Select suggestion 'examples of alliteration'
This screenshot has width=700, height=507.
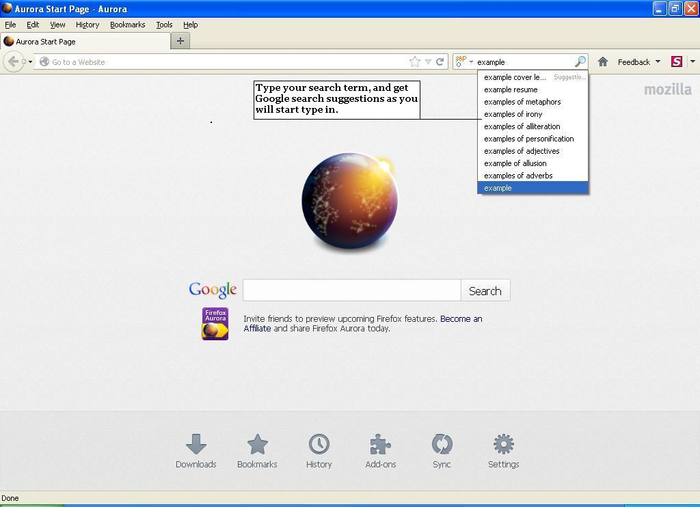click(x=533, y=126)
